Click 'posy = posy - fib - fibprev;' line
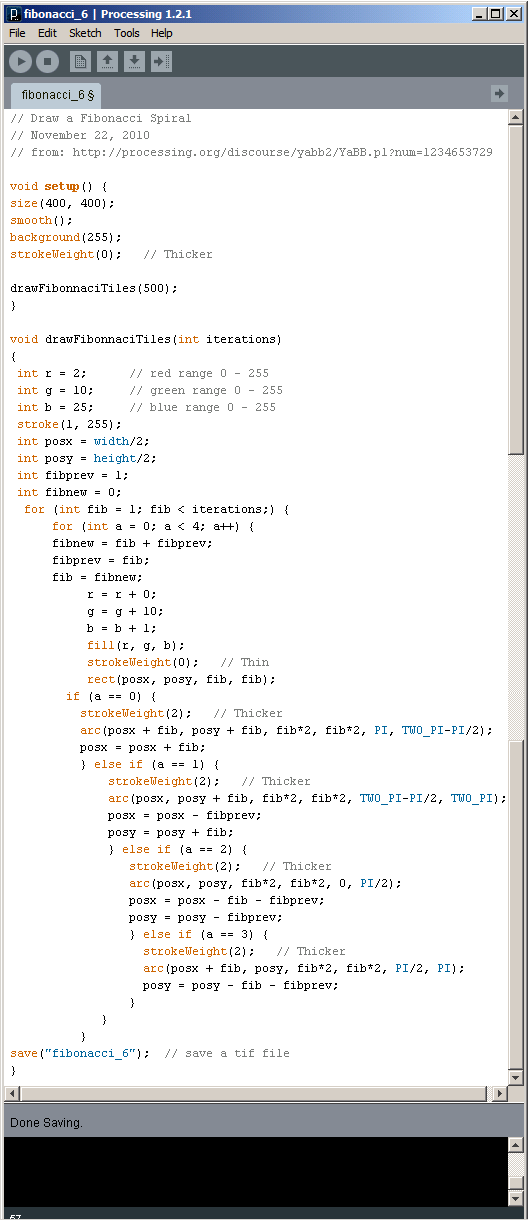Image resolution: width=528 pixels, height=1220 pixels. pyautogui.click(x=241, y=985)
